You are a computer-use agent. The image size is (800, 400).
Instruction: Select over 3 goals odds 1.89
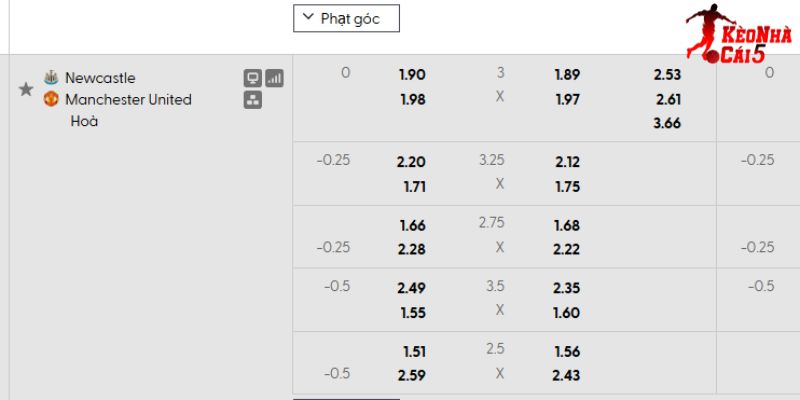567,74
